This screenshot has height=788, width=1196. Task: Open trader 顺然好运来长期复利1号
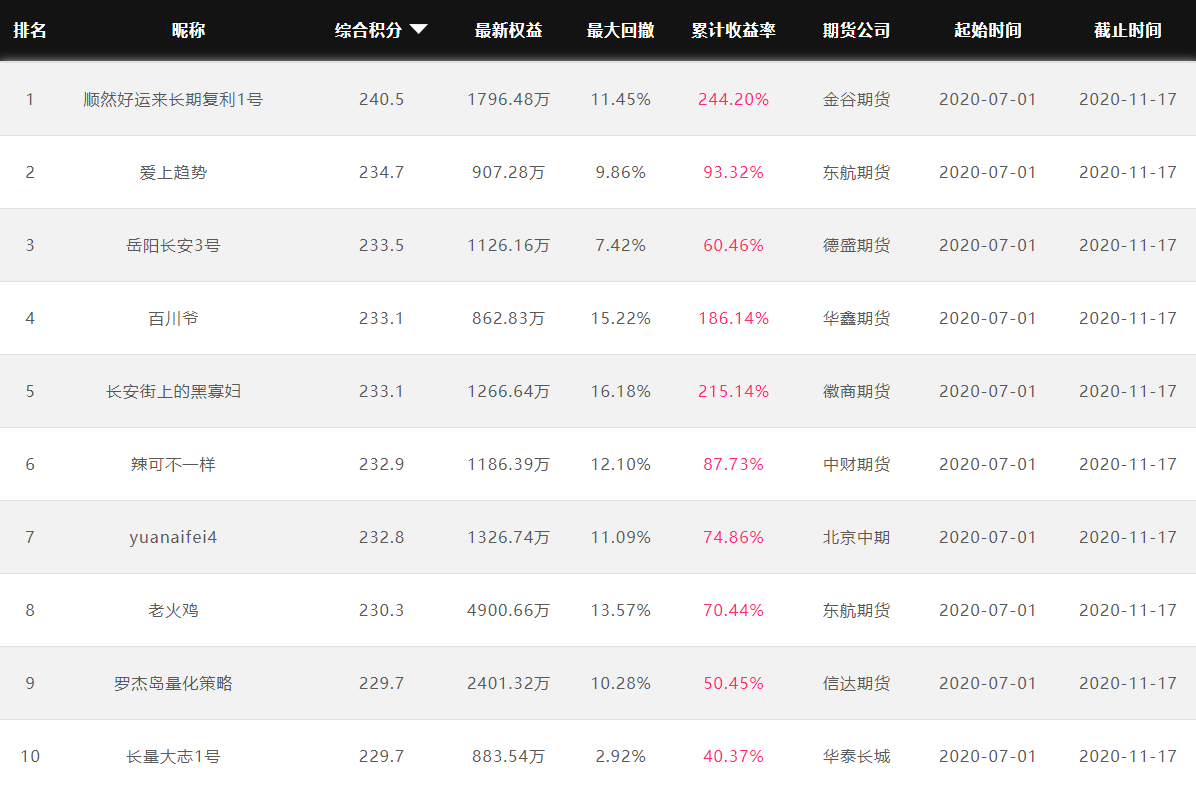(x=173, y=99)
